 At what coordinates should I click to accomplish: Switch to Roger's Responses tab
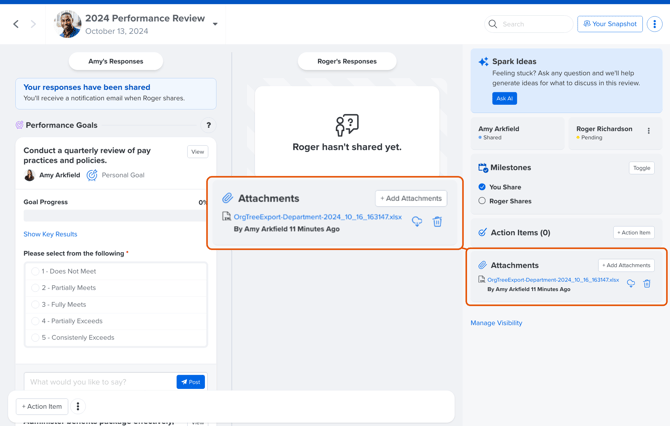pos(347,61)
